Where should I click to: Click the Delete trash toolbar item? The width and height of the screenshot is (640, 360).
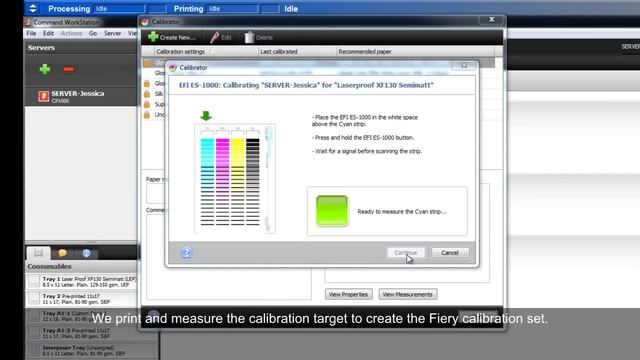click(x=258, y=38)
